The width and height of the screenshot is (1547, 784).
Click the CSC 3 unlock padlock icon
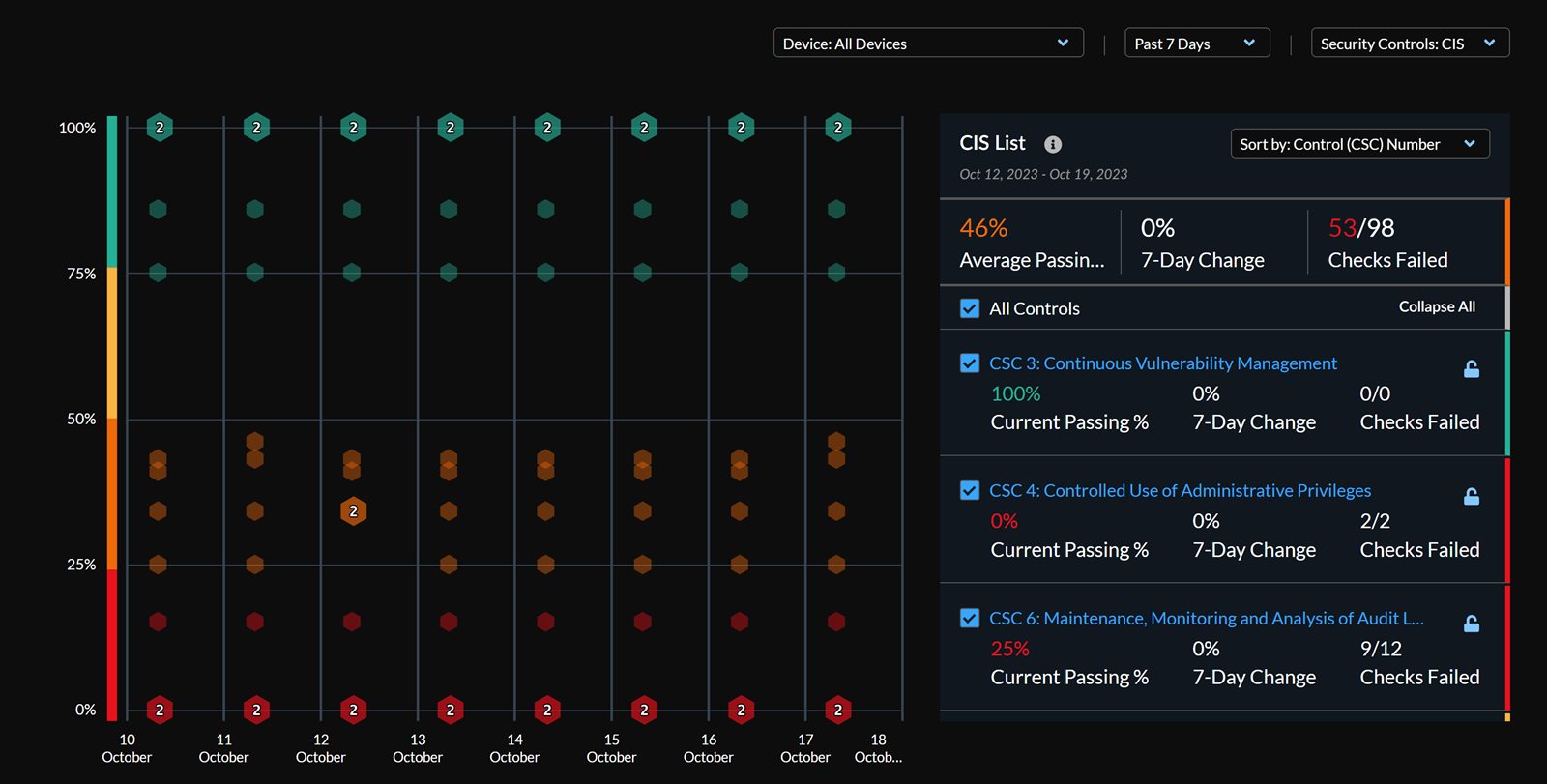point(1471,369)
